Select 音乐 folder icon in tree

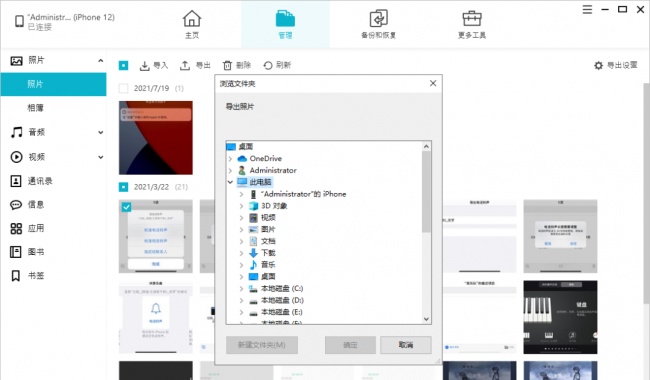point(253,265)
